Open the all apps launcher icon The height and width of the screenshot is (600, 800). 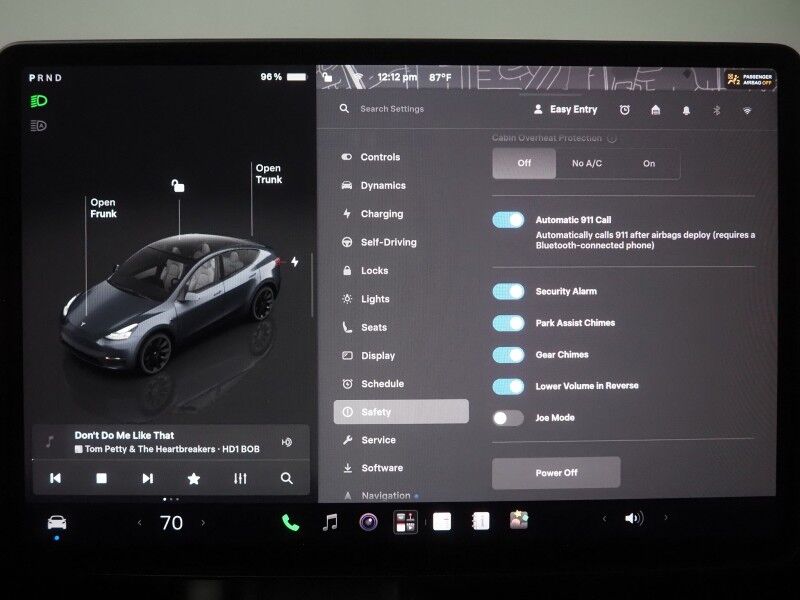pos(406,522)
